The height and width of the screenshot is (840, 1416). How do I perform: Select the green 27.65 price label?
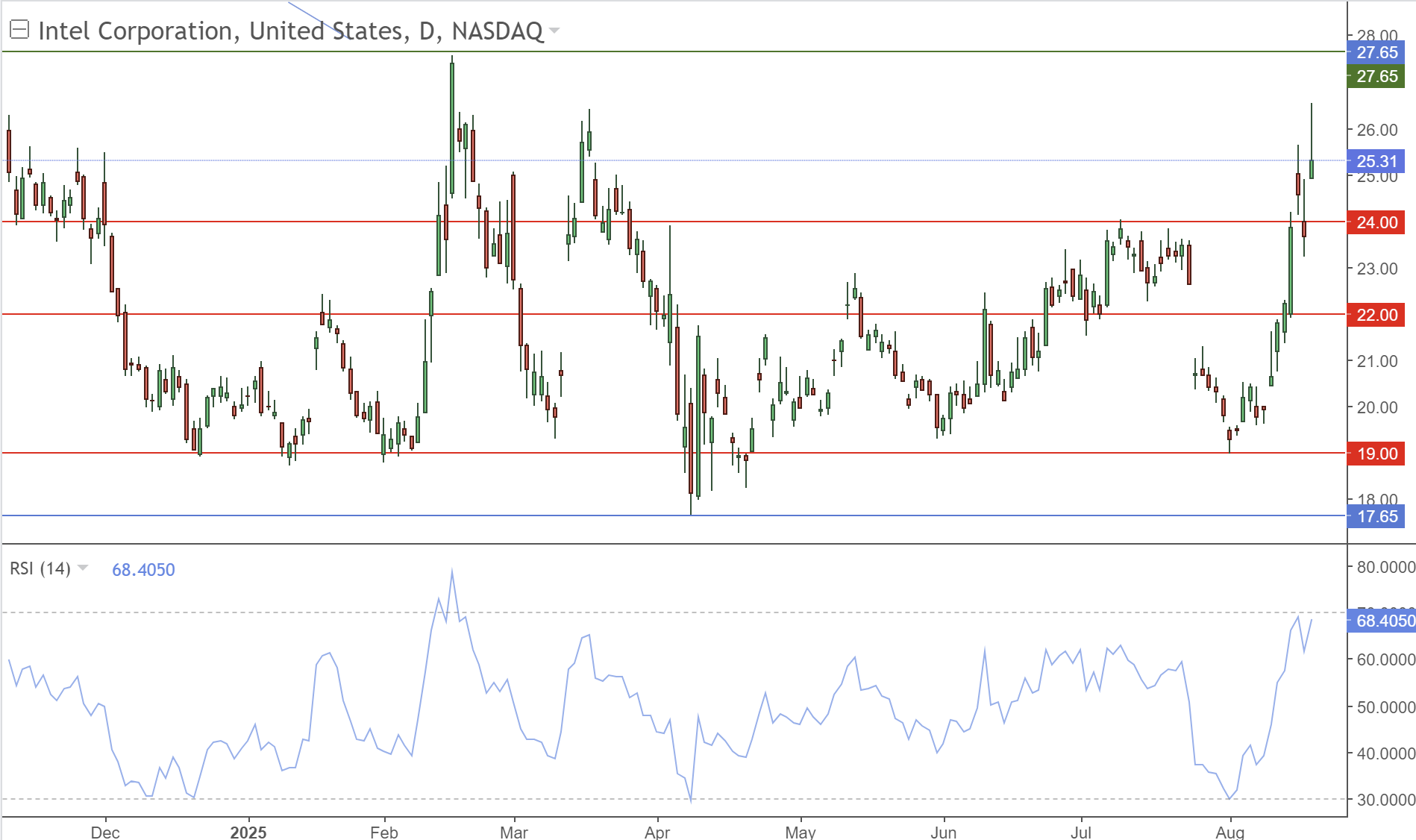[1376, 76]
